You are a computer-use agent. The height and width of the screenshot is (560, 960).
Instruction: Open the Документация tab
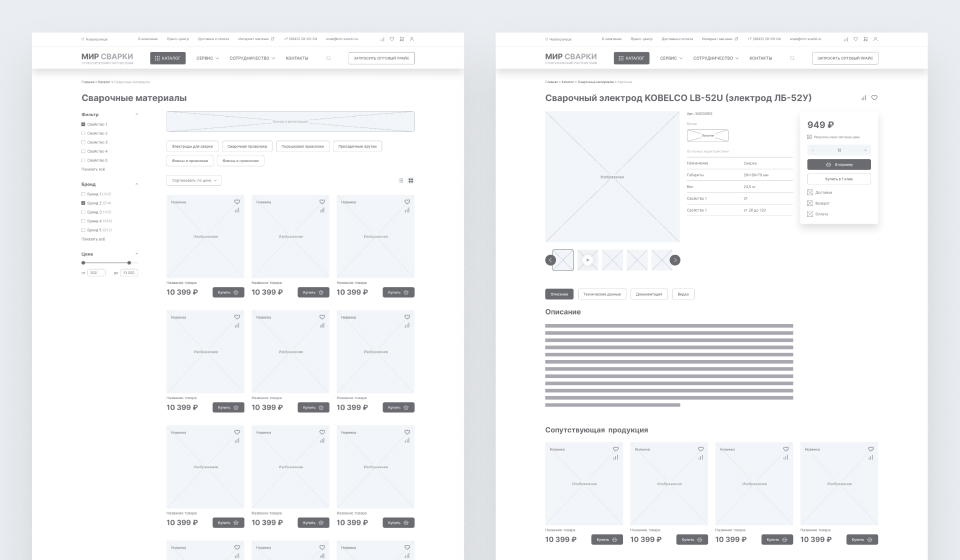pyautogui.click(x=649, y=294)
